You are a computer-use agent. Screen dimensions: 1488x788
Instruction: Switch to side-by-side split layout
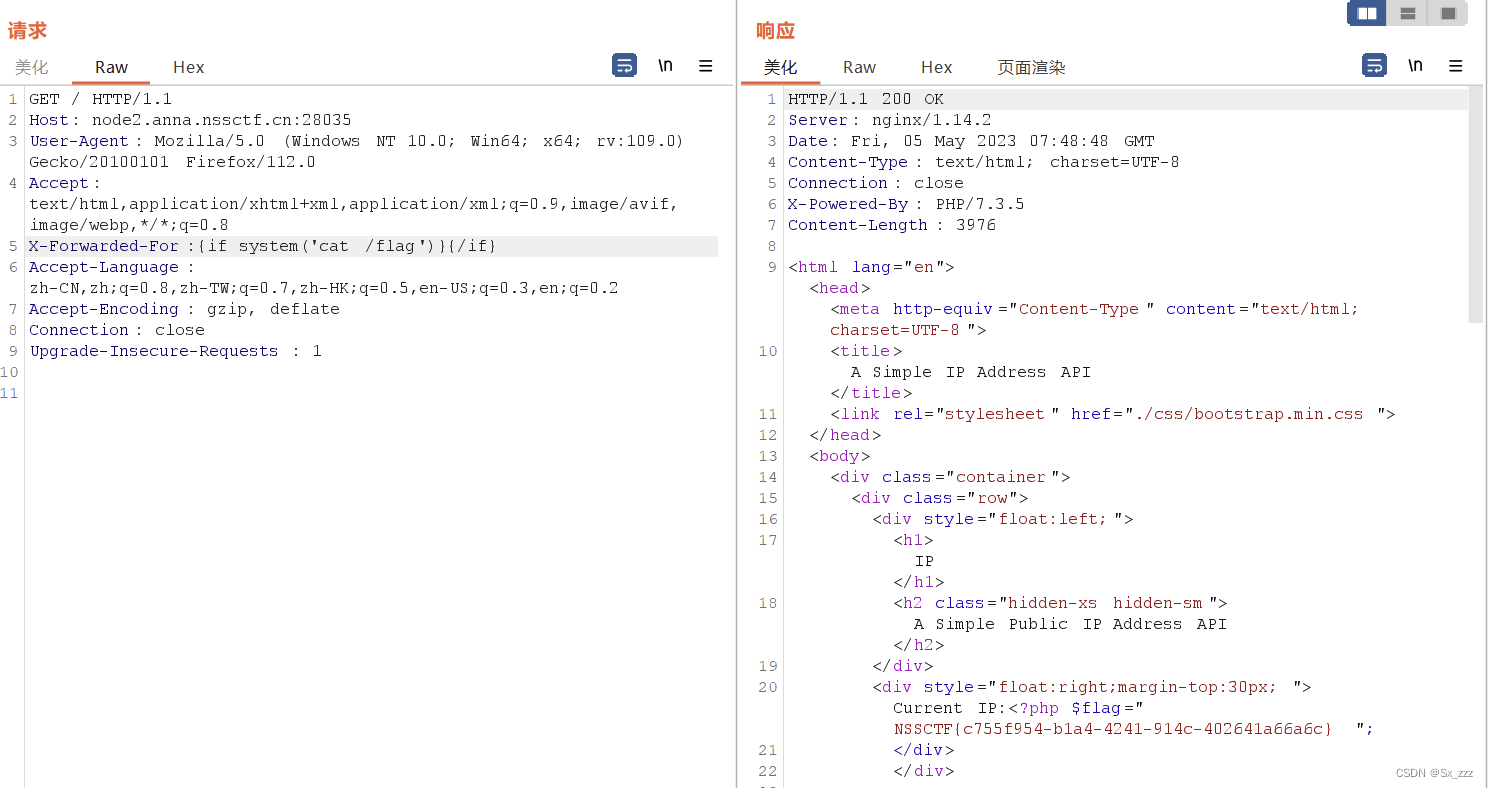tap(1367, 13)
